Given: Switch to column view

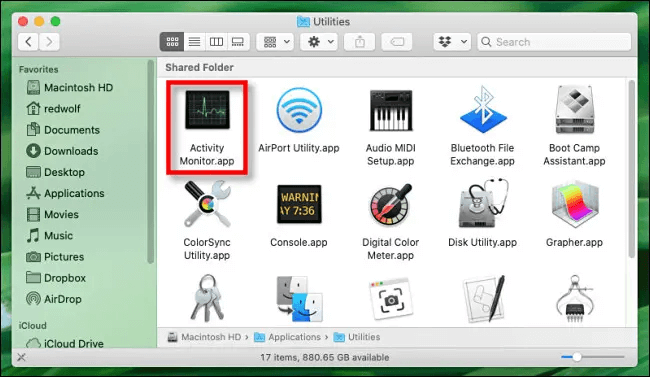Looking at the screenshot, I should pyautogui.click(x=216, y=42).
